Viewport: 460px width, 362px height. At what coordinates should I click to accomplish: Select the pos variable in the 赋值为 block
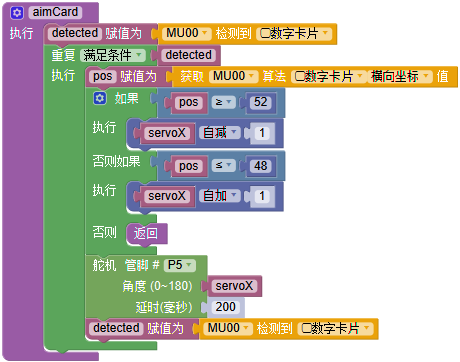click(x=103, y=76)
